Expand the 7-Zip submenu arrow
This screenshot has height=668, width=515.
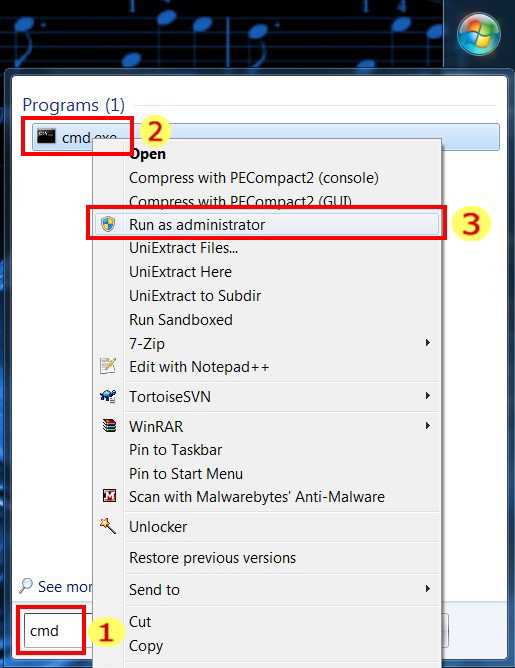428,343
